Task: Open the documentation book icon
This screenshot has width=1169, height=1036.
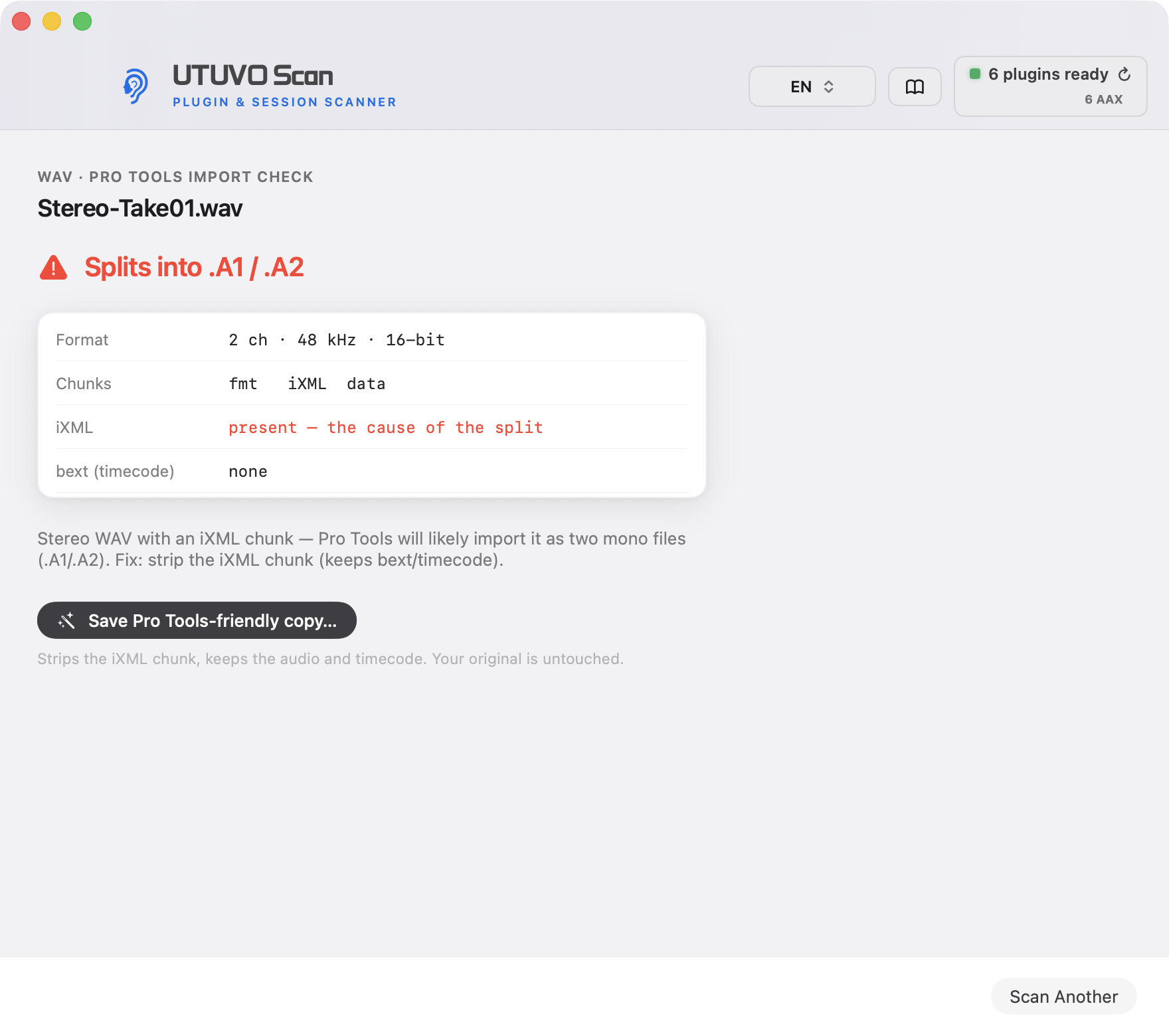Action: [915, 86]
